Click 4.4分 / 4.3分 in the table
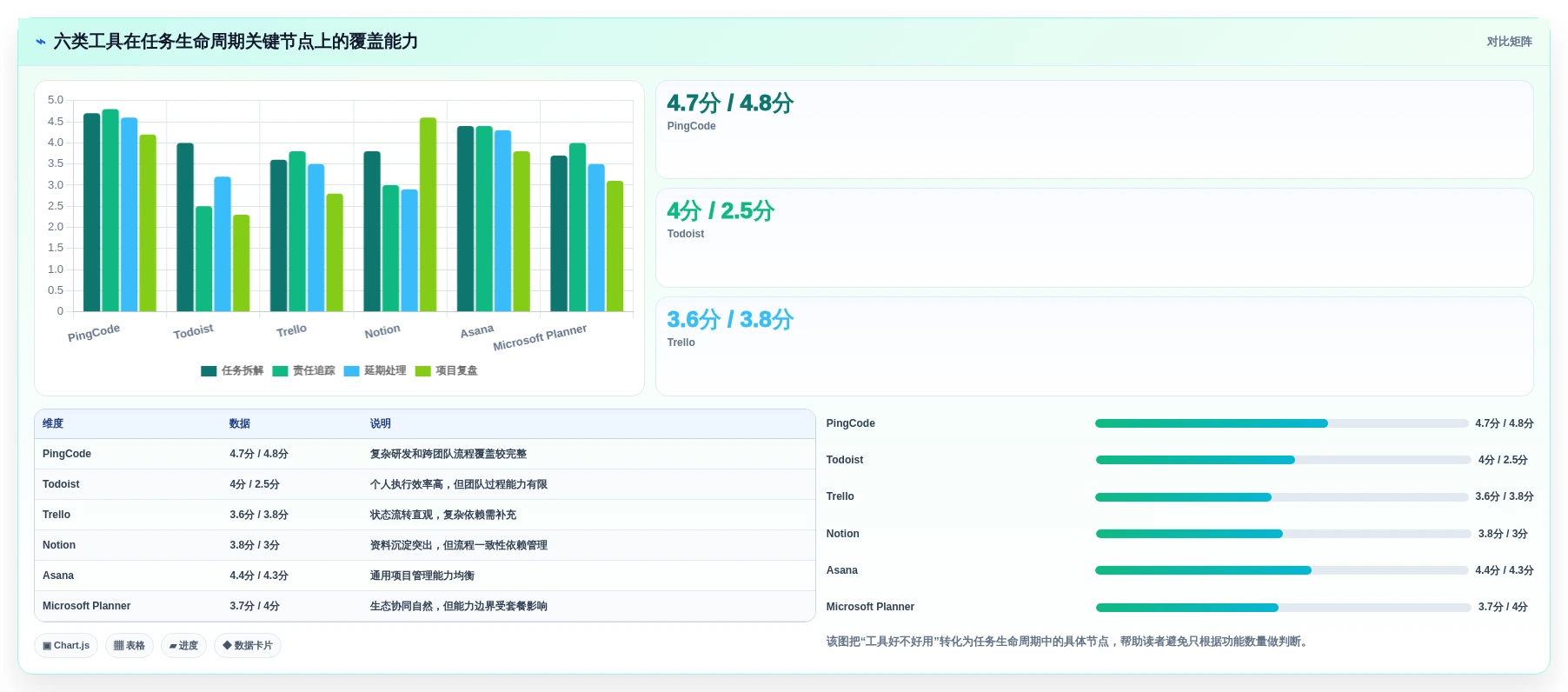The width and height of the screenshot is (1568, 692). 259,576
